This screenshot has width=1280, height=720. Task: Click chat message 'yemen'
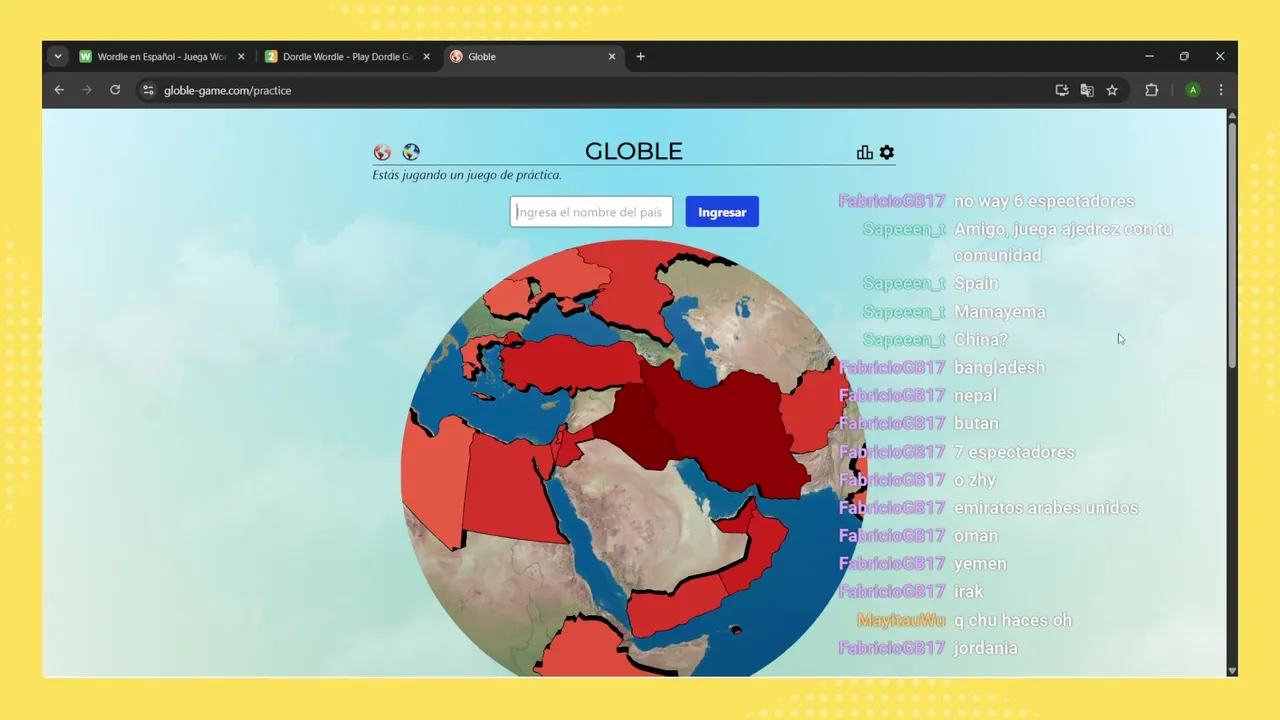[x=980, y=564]
